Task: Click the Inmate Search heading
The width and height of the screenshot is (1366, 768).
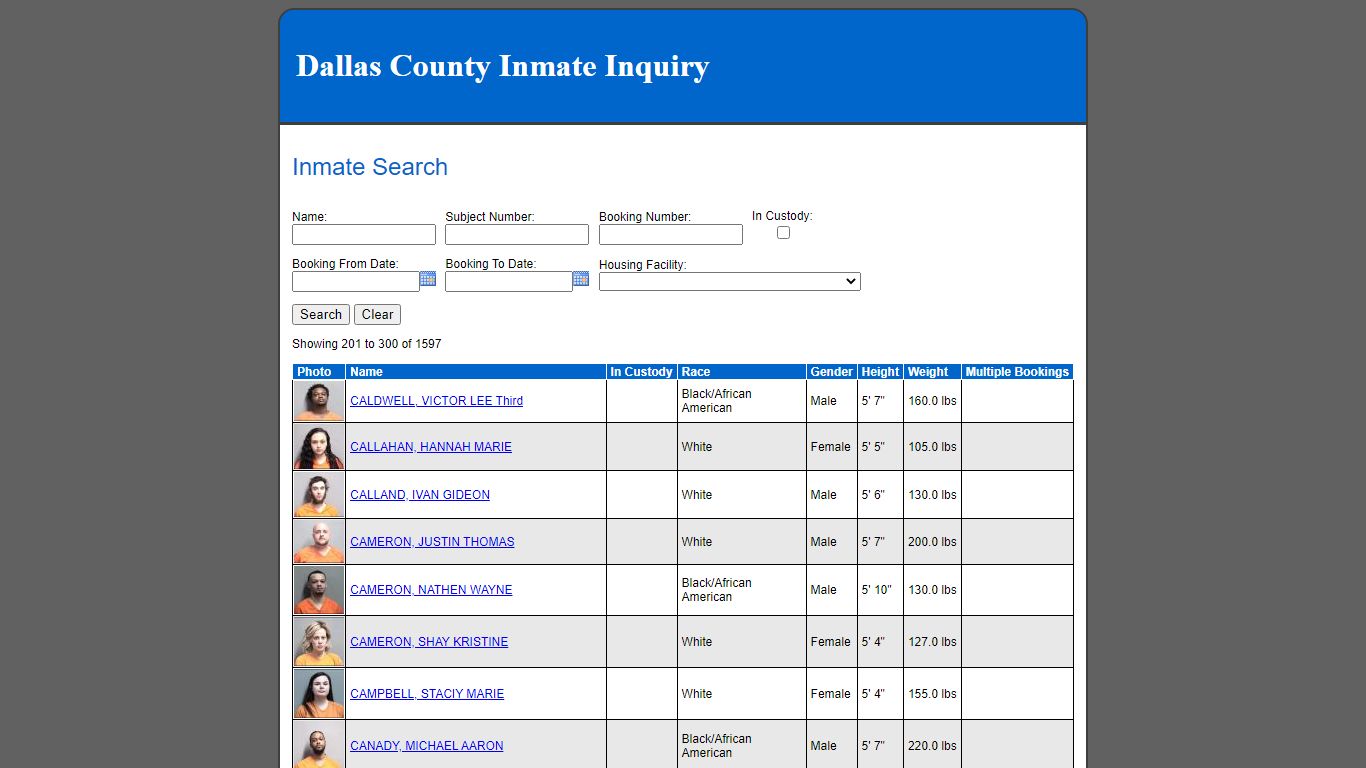Action: click(370, 167)
